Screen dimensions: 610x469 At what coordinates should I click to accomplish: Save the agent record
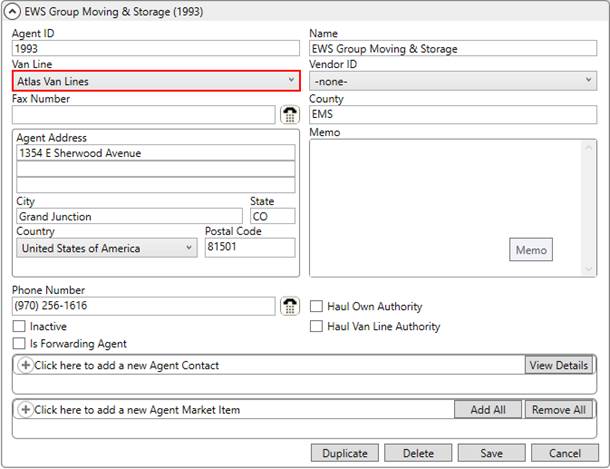(491, 453)
